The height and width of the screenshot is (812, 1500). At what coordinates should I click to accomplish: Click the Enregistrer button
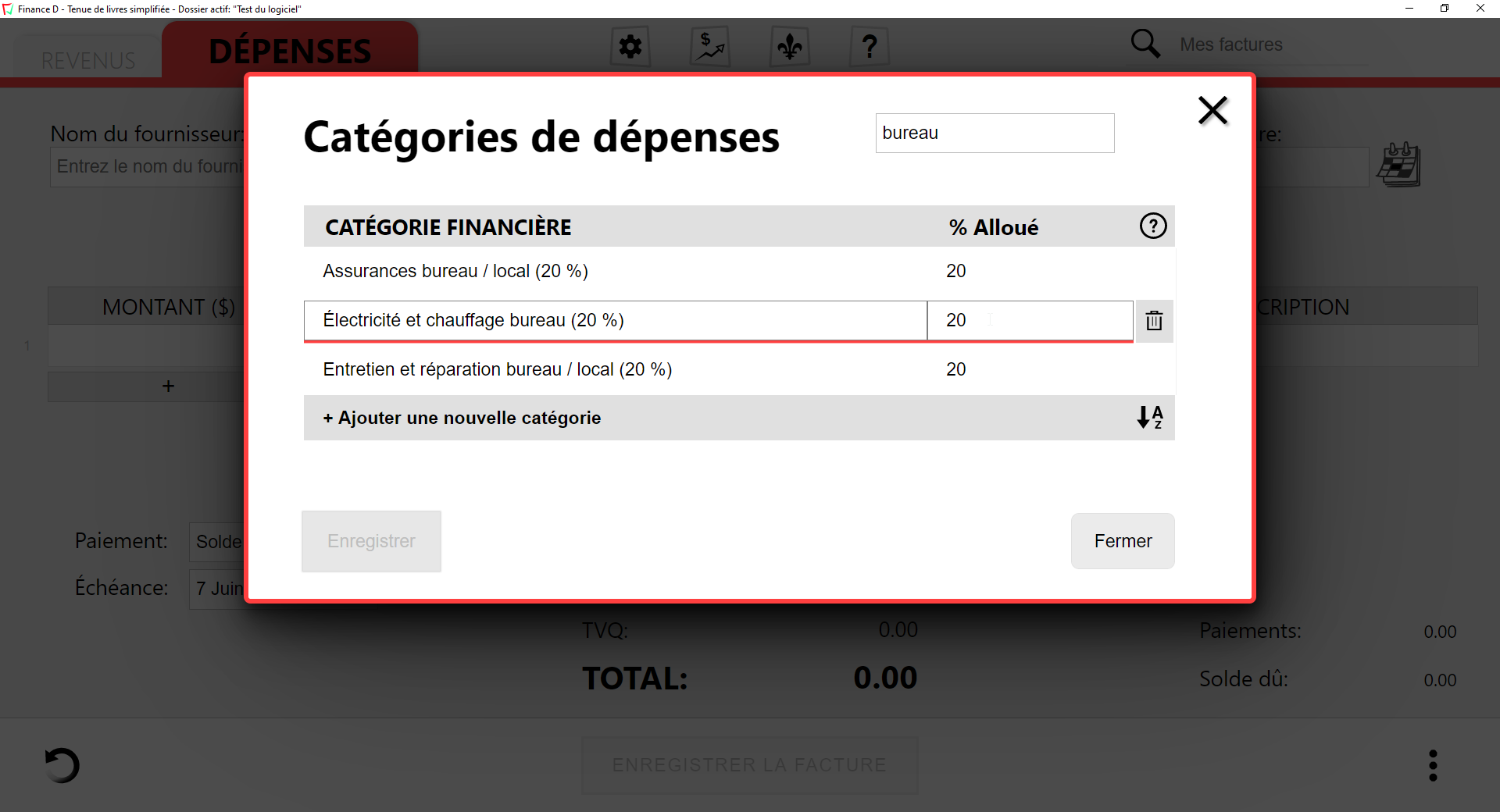[x=371, y=541]
